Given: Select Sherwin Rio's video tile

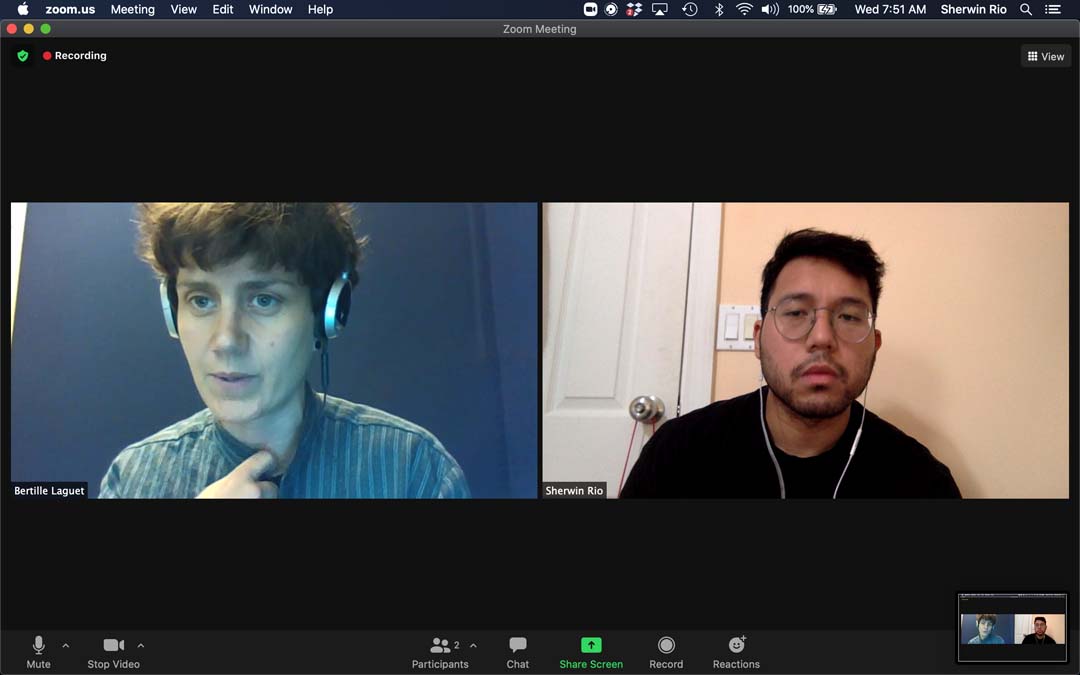Looking at the screenshot, I should (x=806, y=350).
